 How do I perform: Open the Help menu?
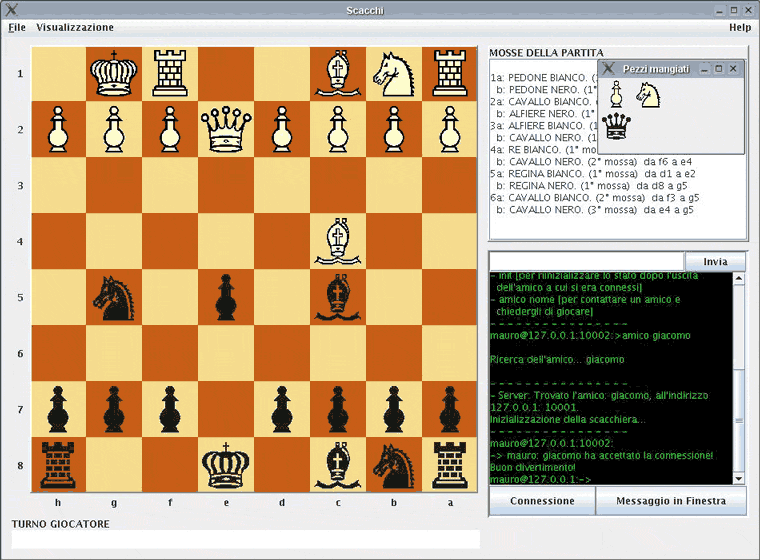(x=739, y=27)
